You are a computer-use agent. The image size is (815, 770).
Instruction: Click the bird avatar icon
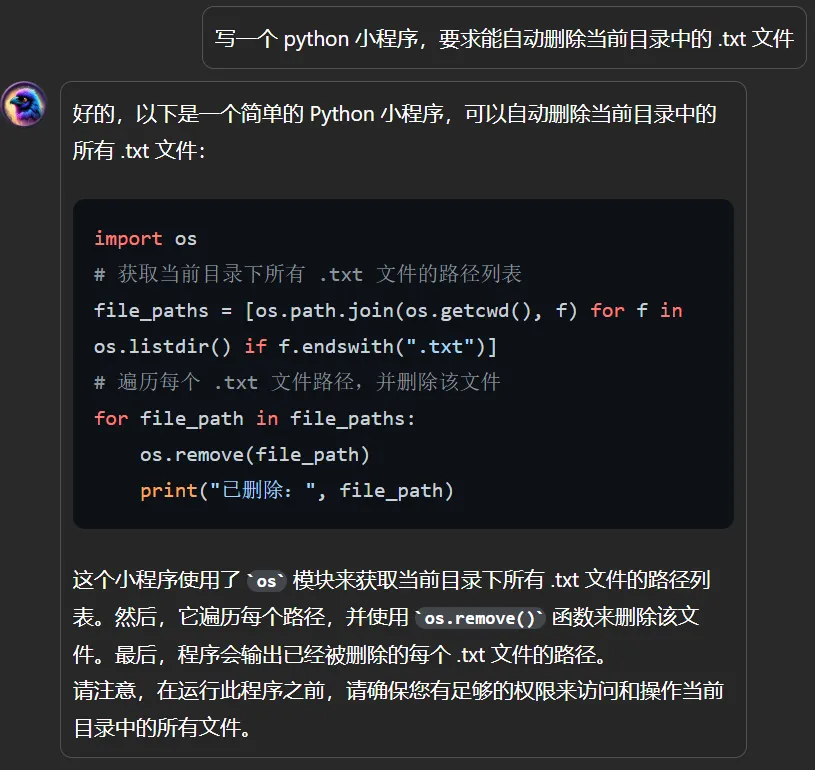[x=24, y=104]
